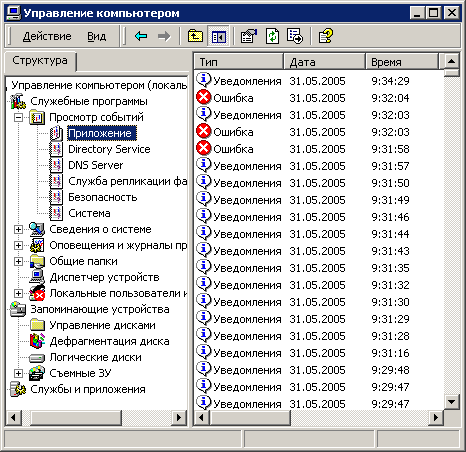The height and width of the screenshot is (452, 466).
Task: Toggle the Show/Hide console tree button
Action: click(x=218, y=36)
